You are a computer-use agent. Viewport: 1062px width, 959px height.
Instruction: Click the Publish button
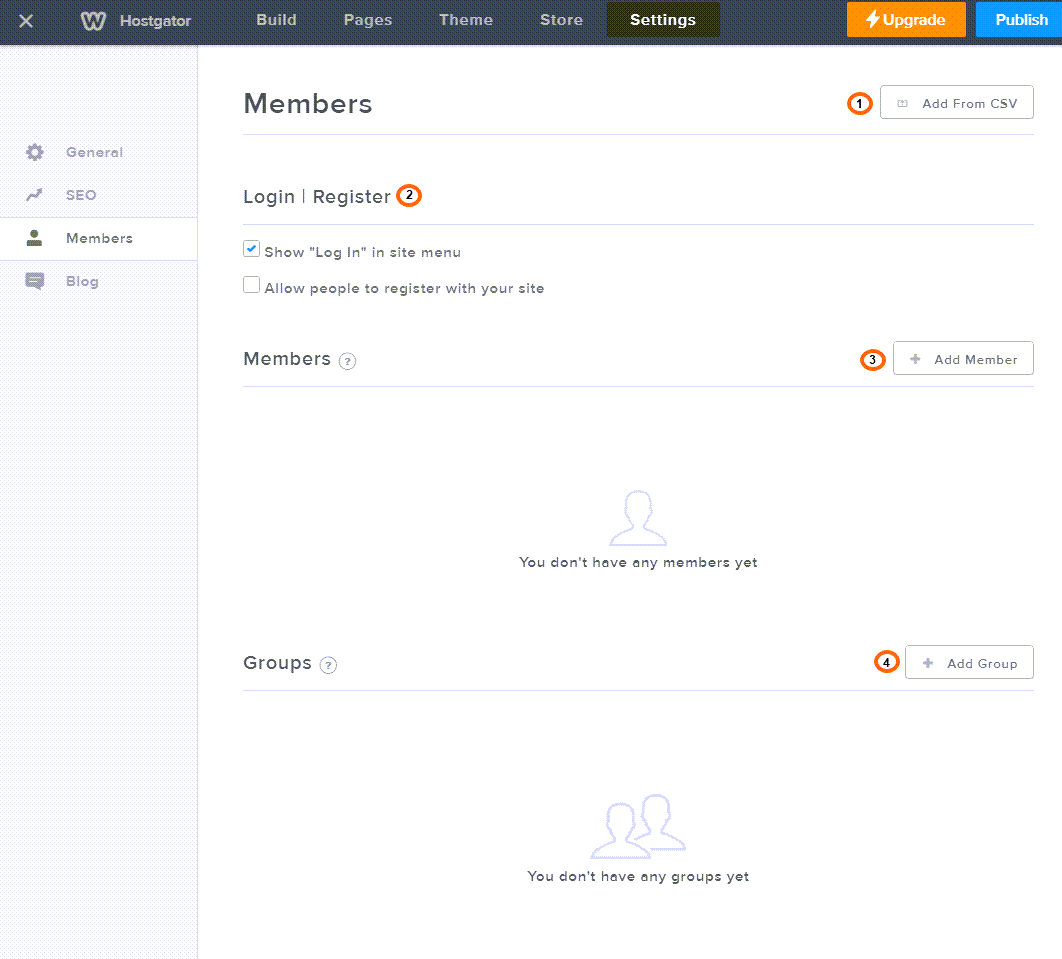point(1020,19)
